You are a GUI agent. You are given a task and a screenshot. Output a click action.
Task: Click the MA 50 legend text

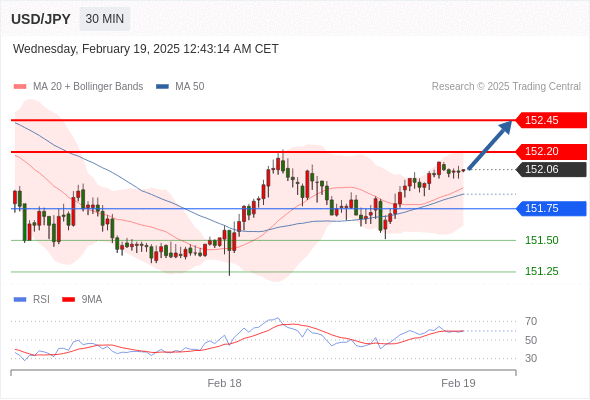click(190, 87)
